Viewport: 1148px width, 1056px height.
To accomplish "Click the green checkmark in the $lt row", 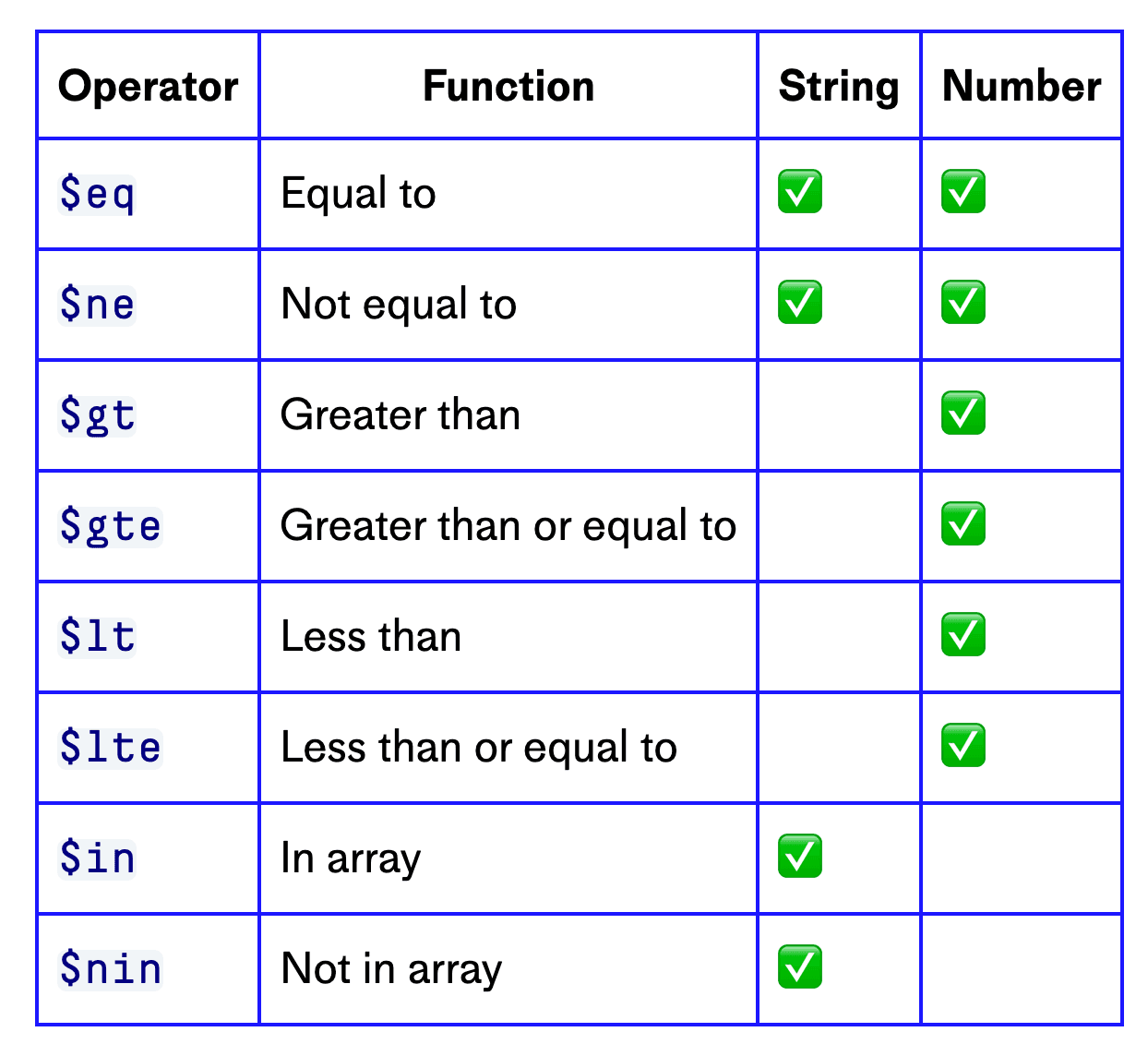I will pos(963,635).
